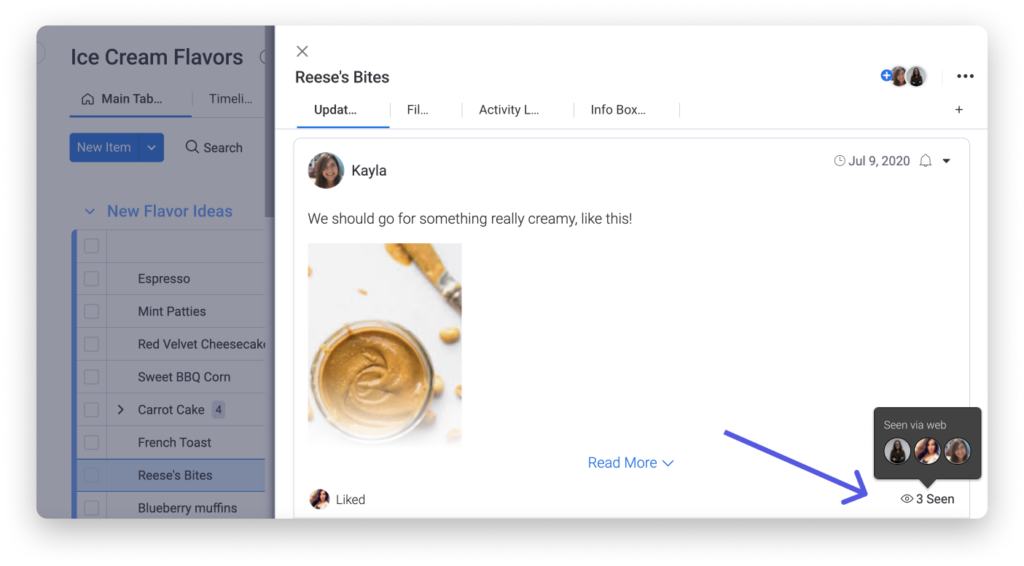Open the update's dropdown arrow near the bell
Screen dimensions: 1024x566
click(946, 161)
